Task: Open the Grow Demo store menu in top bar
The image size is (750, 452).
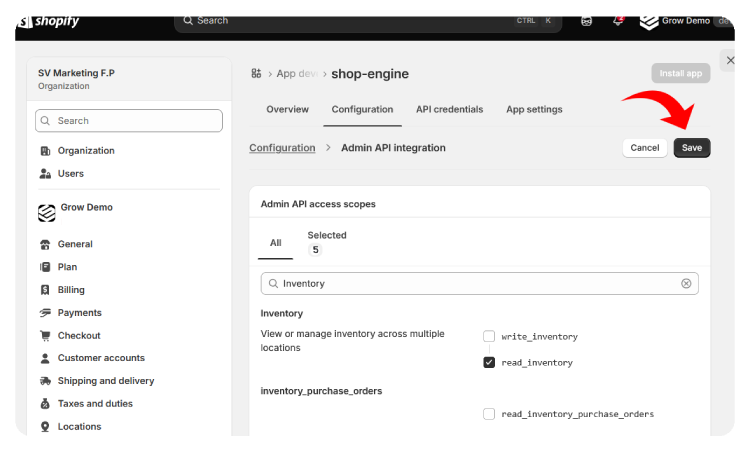Action: pos(684,21)
